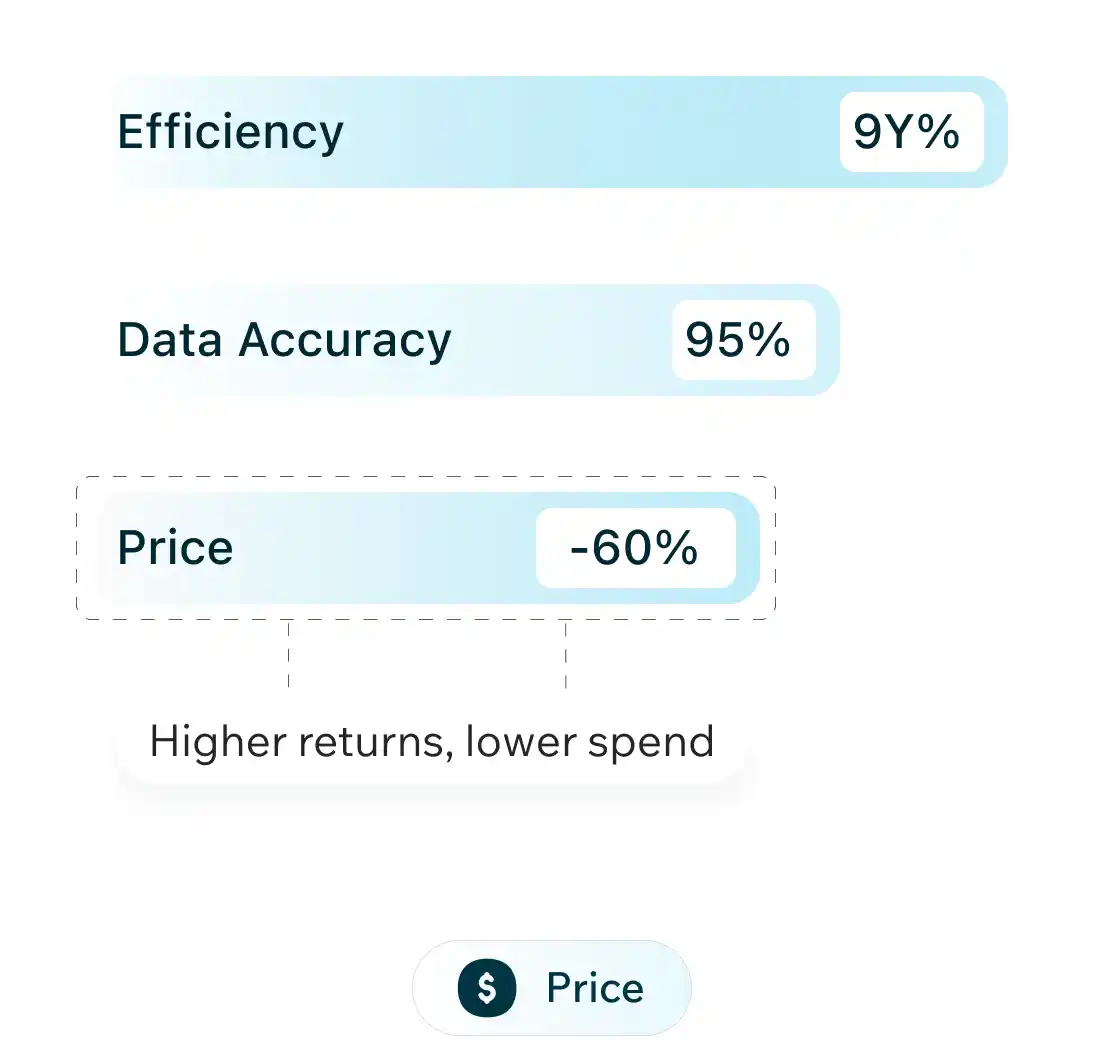
Task: Select the Price label in the highlighted bar
Action: coord(175,548)
